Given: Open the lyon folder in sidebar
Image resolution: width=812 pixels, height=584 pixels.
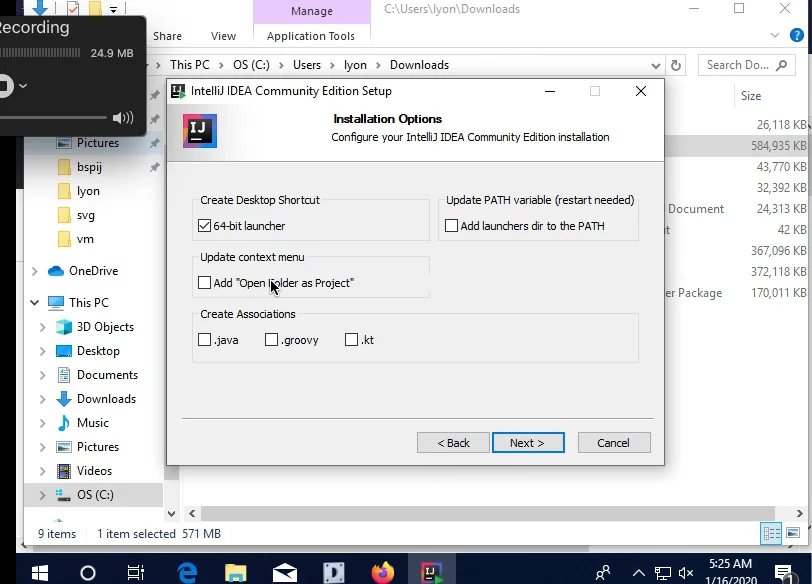Looking at the screenshot, I should tap(88, 191).
